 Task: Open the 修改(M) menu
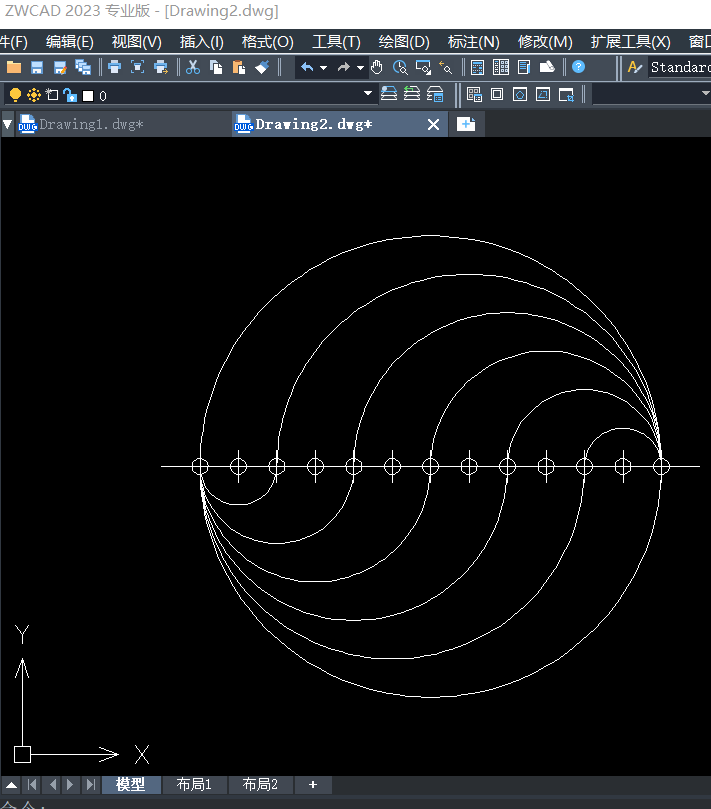click(545, 42)
